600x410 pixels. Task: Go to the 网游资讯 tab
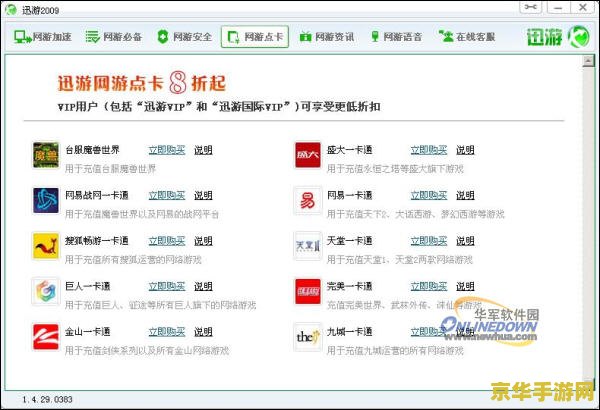coord(327,37)
